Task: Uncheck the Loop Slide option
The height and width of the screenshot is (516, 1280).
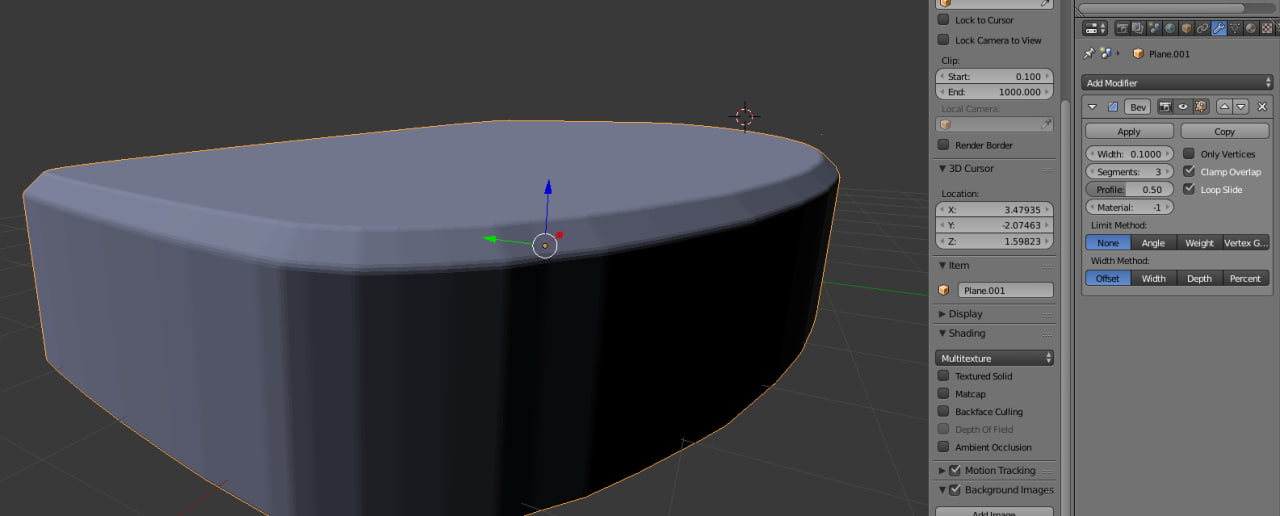Action: [1189, 189]
